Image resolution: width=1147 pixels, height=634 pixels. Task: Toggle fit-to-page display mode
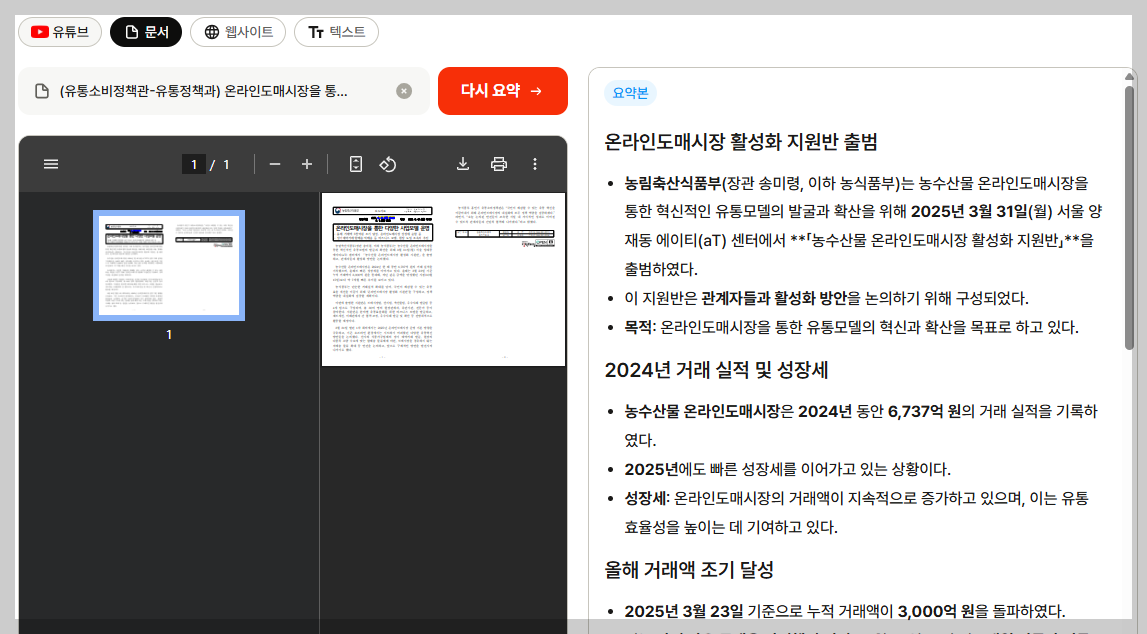coord(356,163)
